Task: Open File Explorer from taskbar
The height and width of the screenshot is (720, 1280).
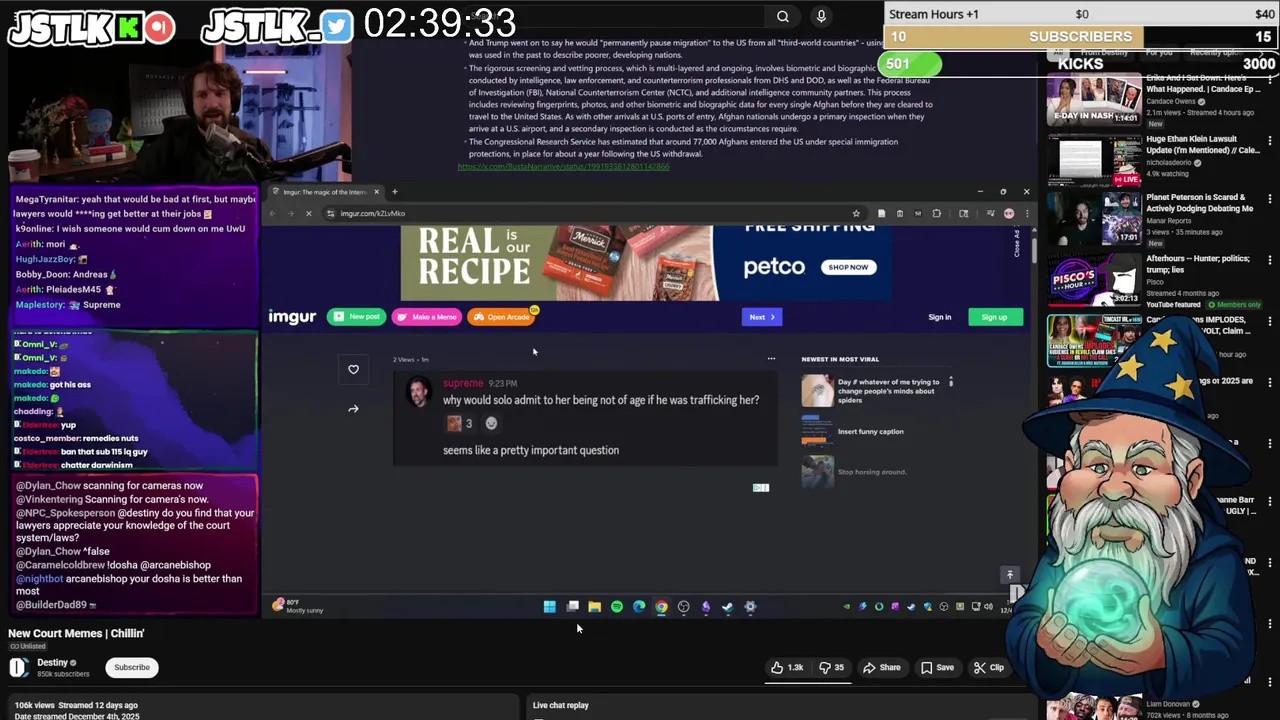Action: coord(594,607)
